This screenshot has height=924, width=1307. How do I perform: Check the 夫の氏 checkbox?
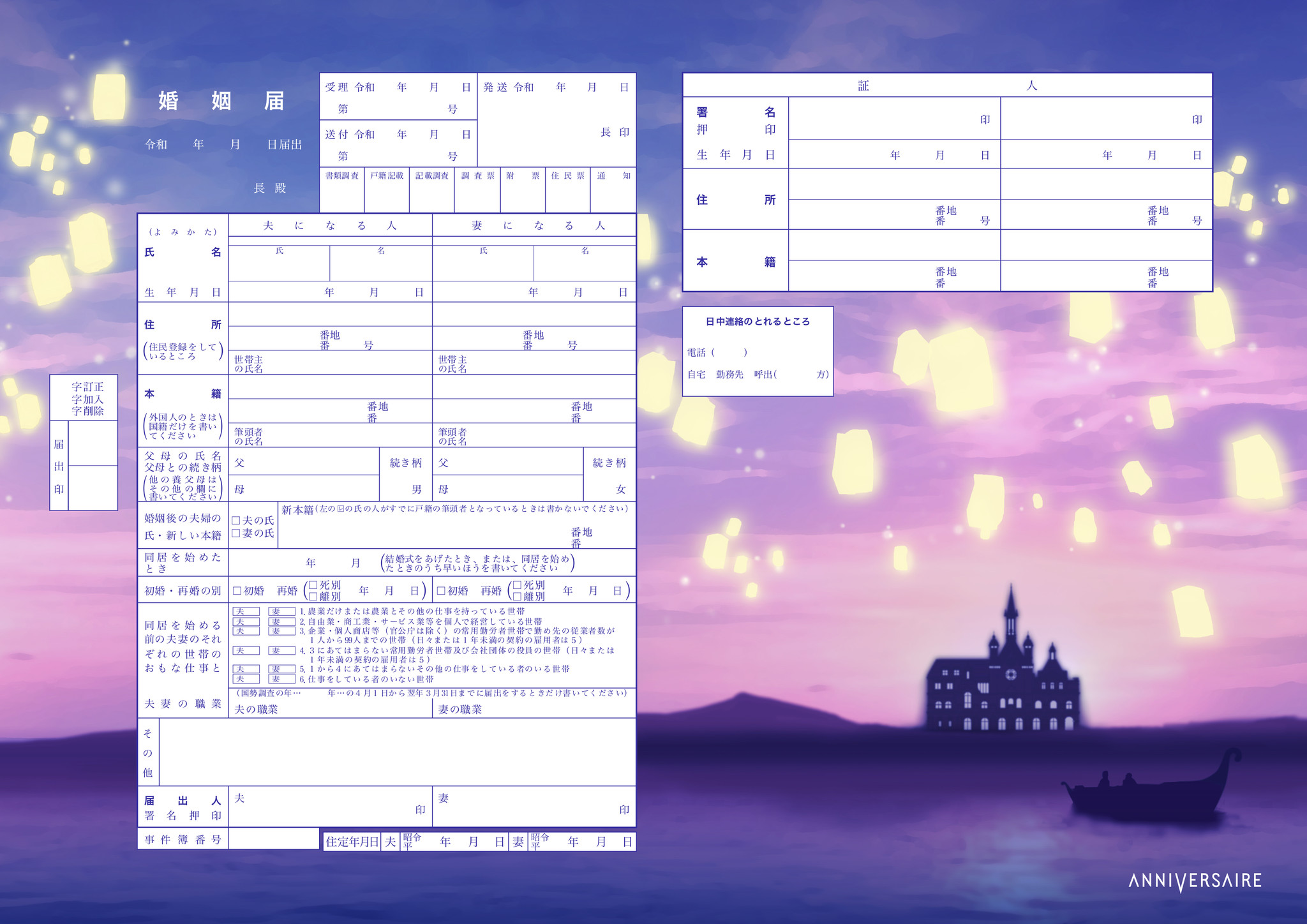(x=235, y=521)
